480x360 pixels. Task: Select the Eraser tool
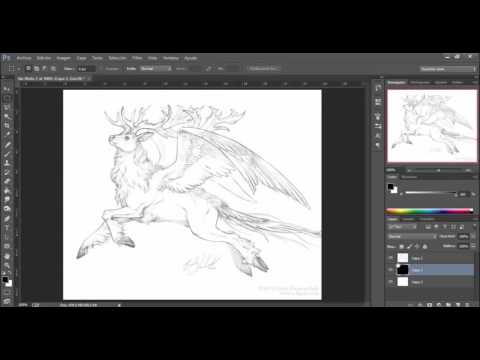coord(7,182)
